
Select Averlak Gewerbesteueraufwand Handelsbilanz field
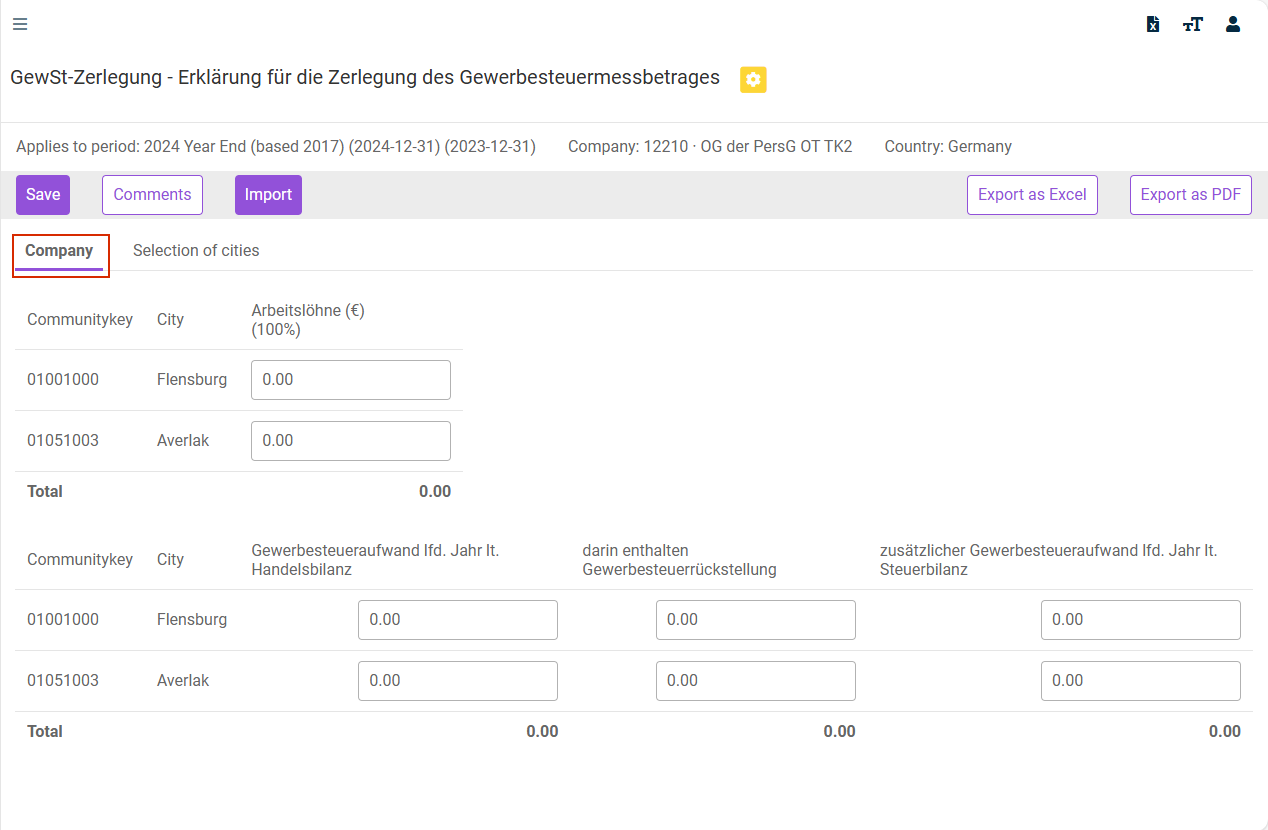(458, 681)
